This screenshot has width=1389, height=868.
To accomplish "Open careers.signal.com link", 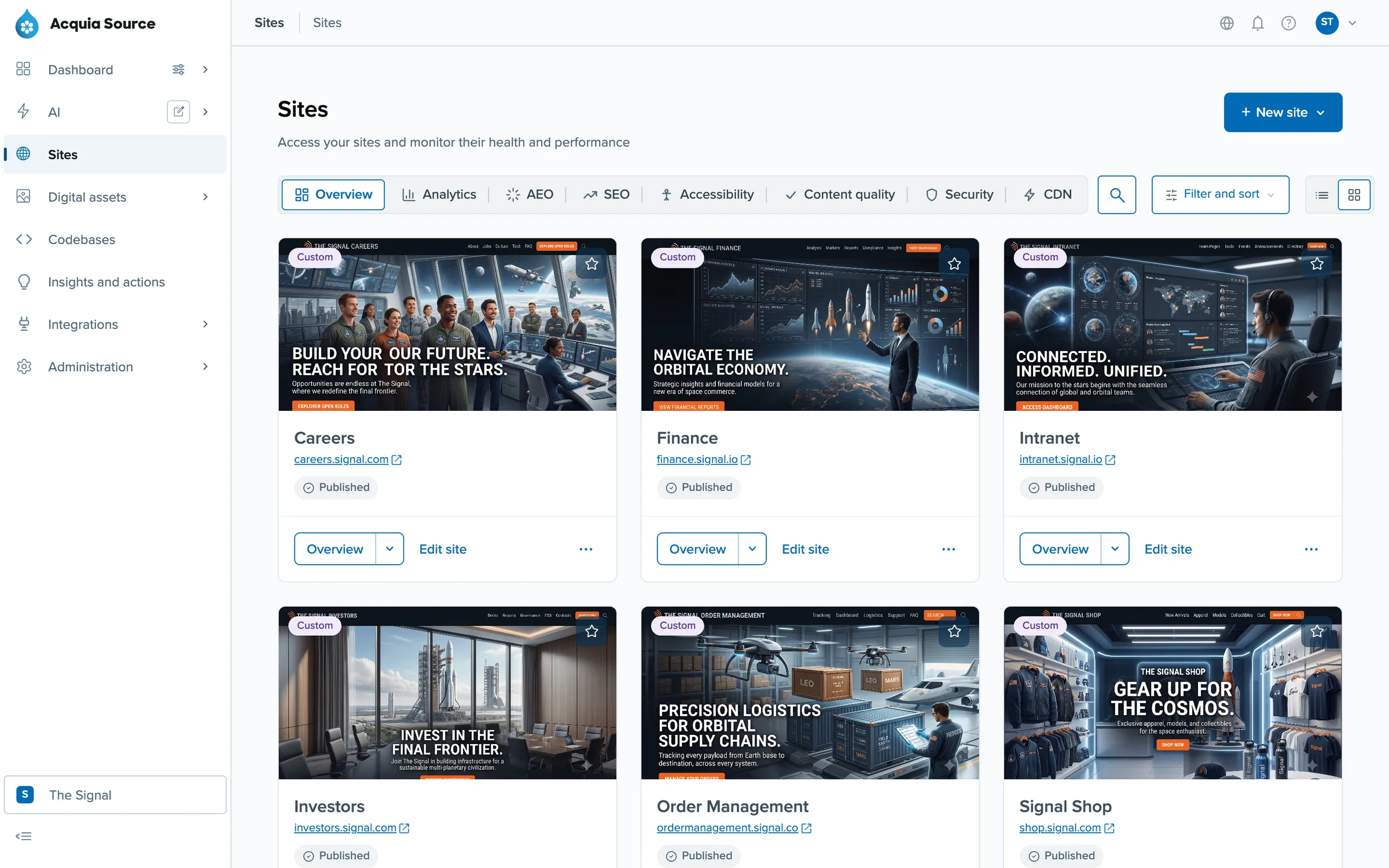I will click(x=347, y=459).
